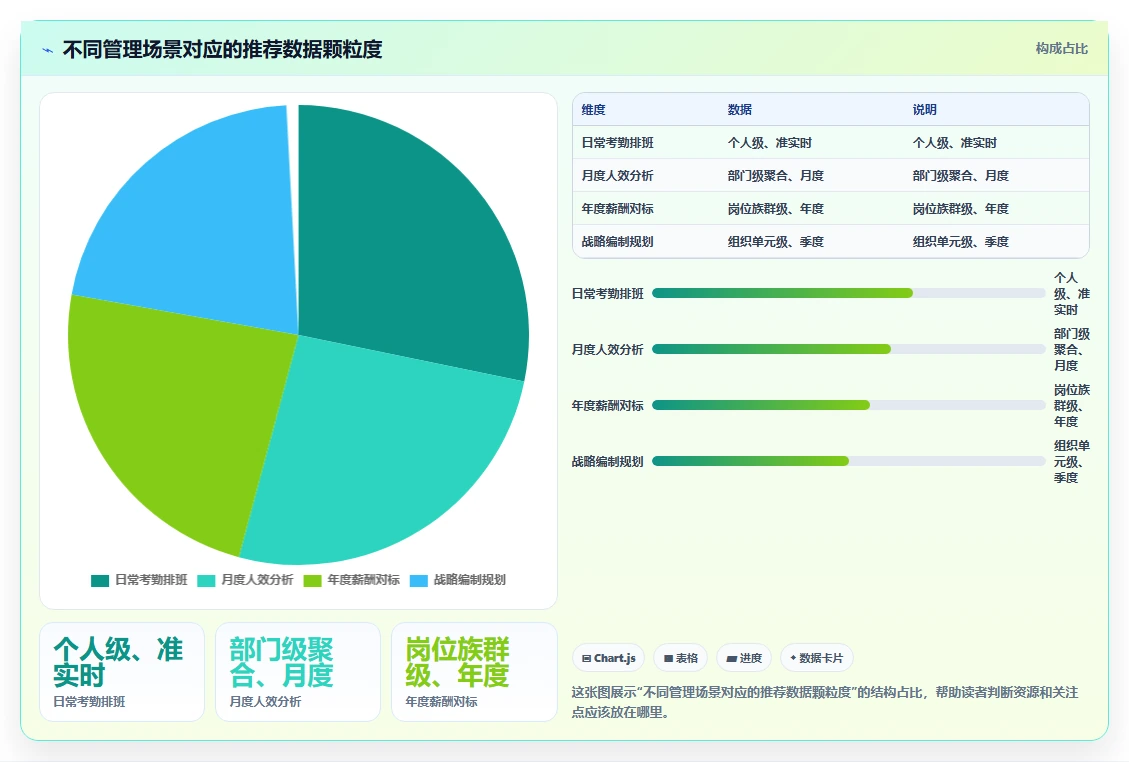This screenshot has height=762, width=1129.
Task: Click the icon inside 表格 tag
Action: 668,659
